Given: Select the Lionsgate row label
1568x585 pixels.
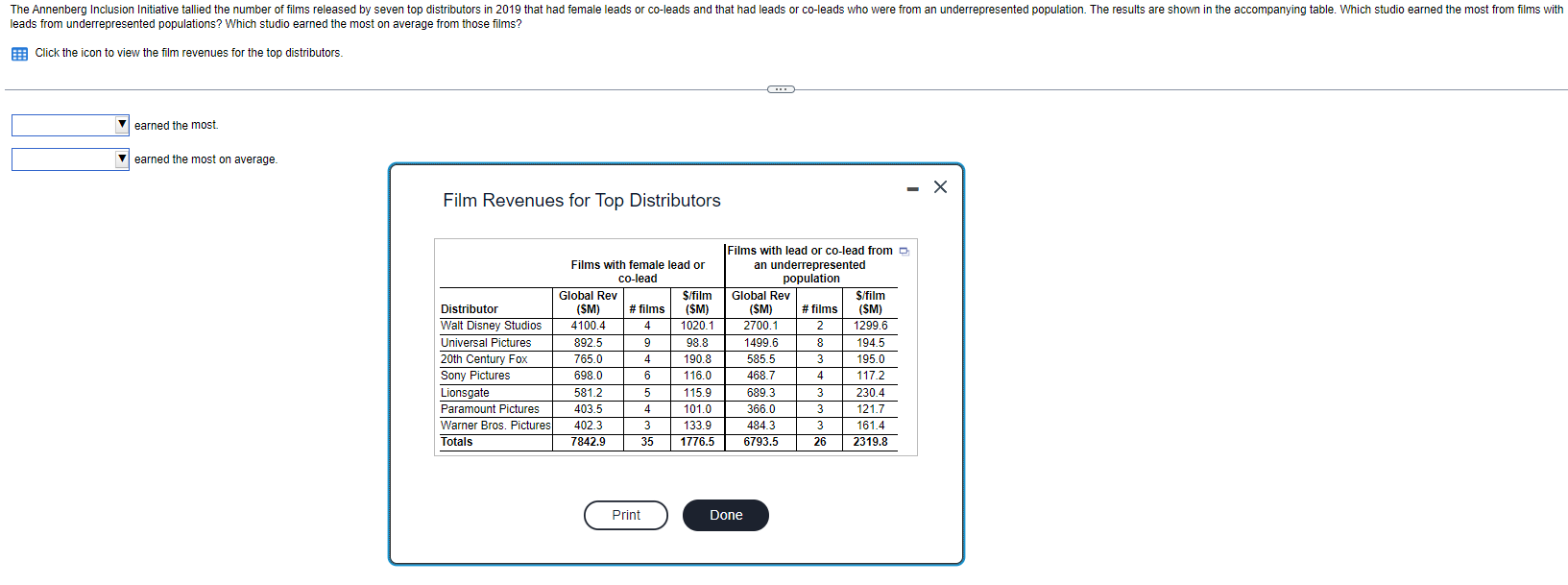Looking at the screenshot, I should [465, 393].
